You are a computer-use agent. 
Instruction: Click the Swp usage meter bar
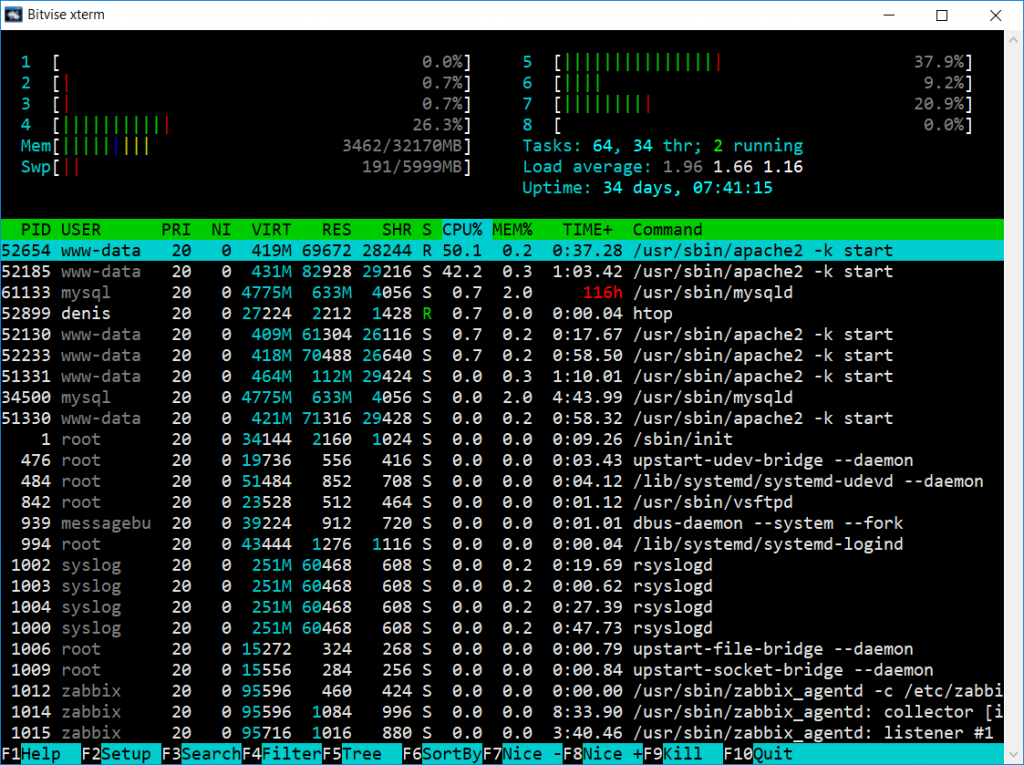click(262, 167)
